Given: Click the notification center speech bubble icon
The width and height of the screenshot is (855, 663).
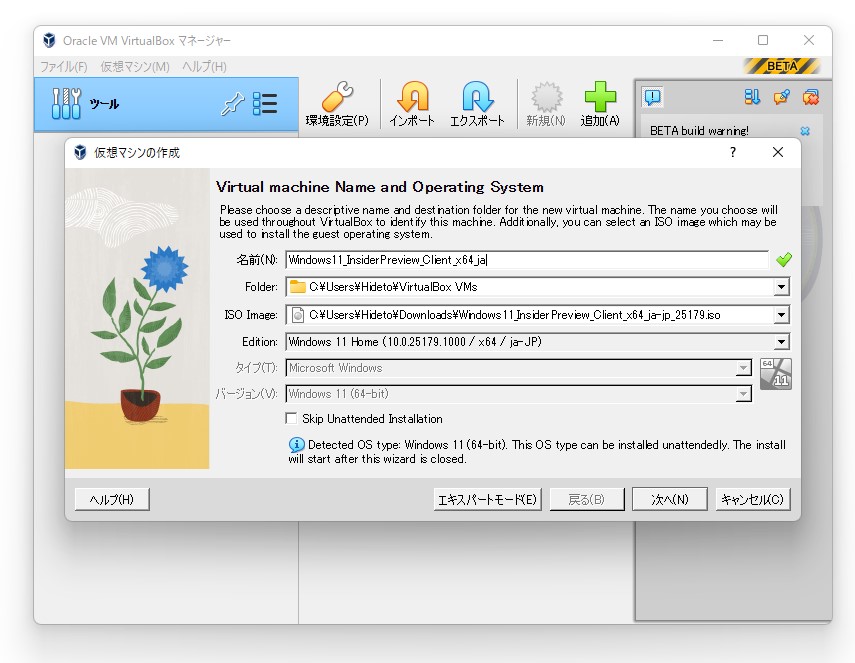Looking at the screenshot, I should coord(653,97).
